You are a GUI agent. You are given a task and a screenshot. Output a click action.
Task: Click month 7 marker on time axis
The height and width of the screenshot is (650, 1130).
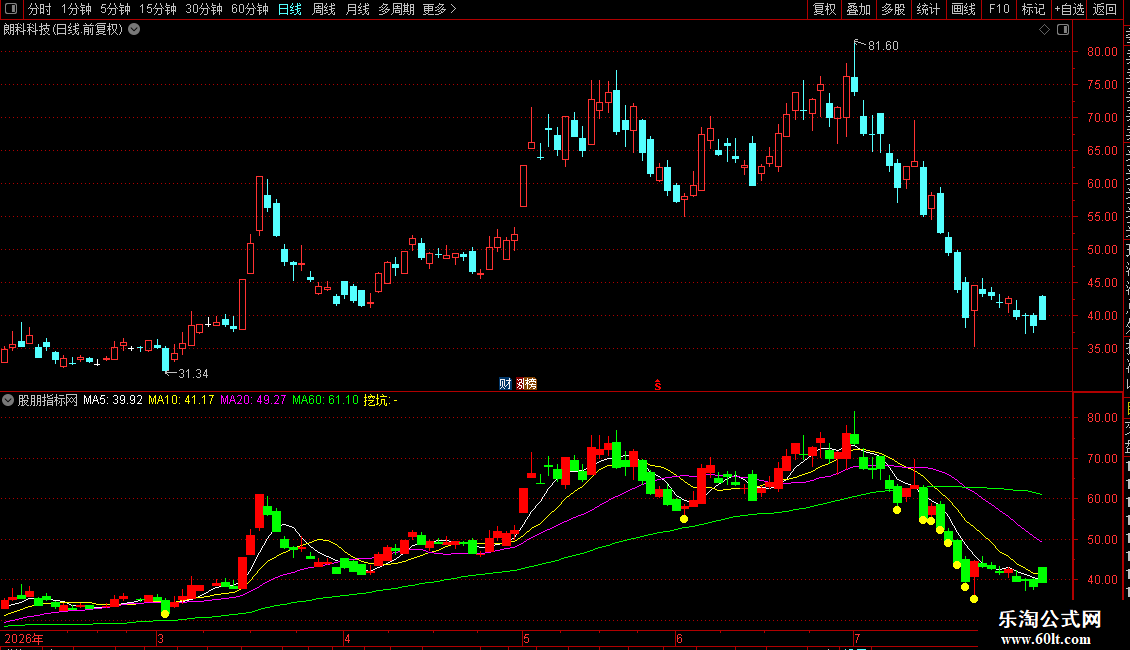click(x=857, y=638)
